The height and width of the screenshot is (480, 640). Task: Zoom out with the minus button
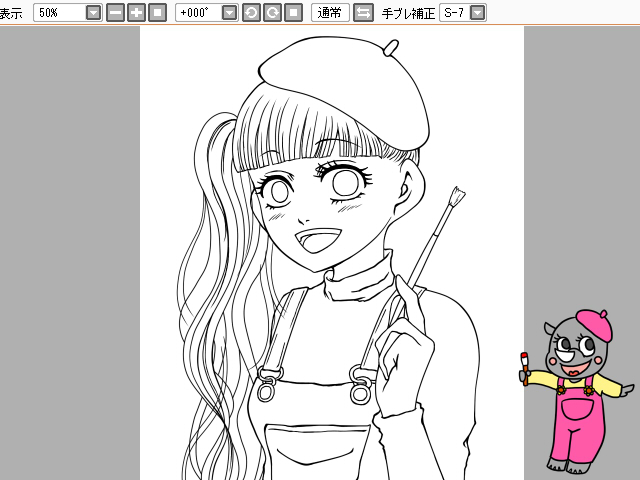pos(116,13)
